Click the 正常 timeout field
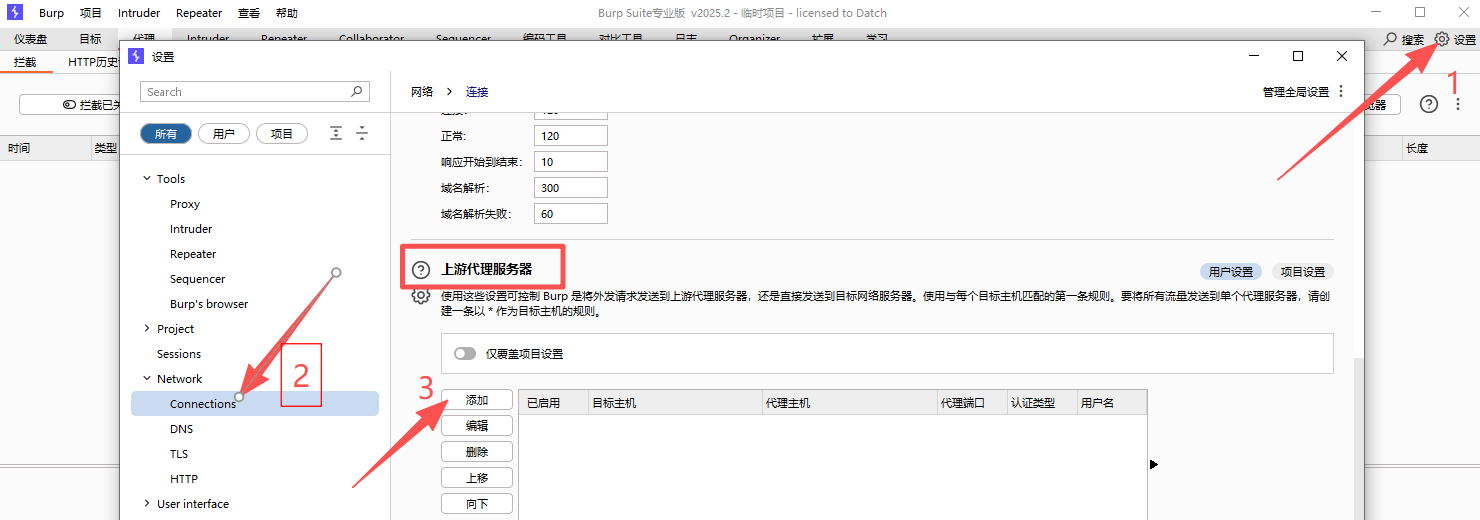This screenshot has width=1480, height=520. 571,136
